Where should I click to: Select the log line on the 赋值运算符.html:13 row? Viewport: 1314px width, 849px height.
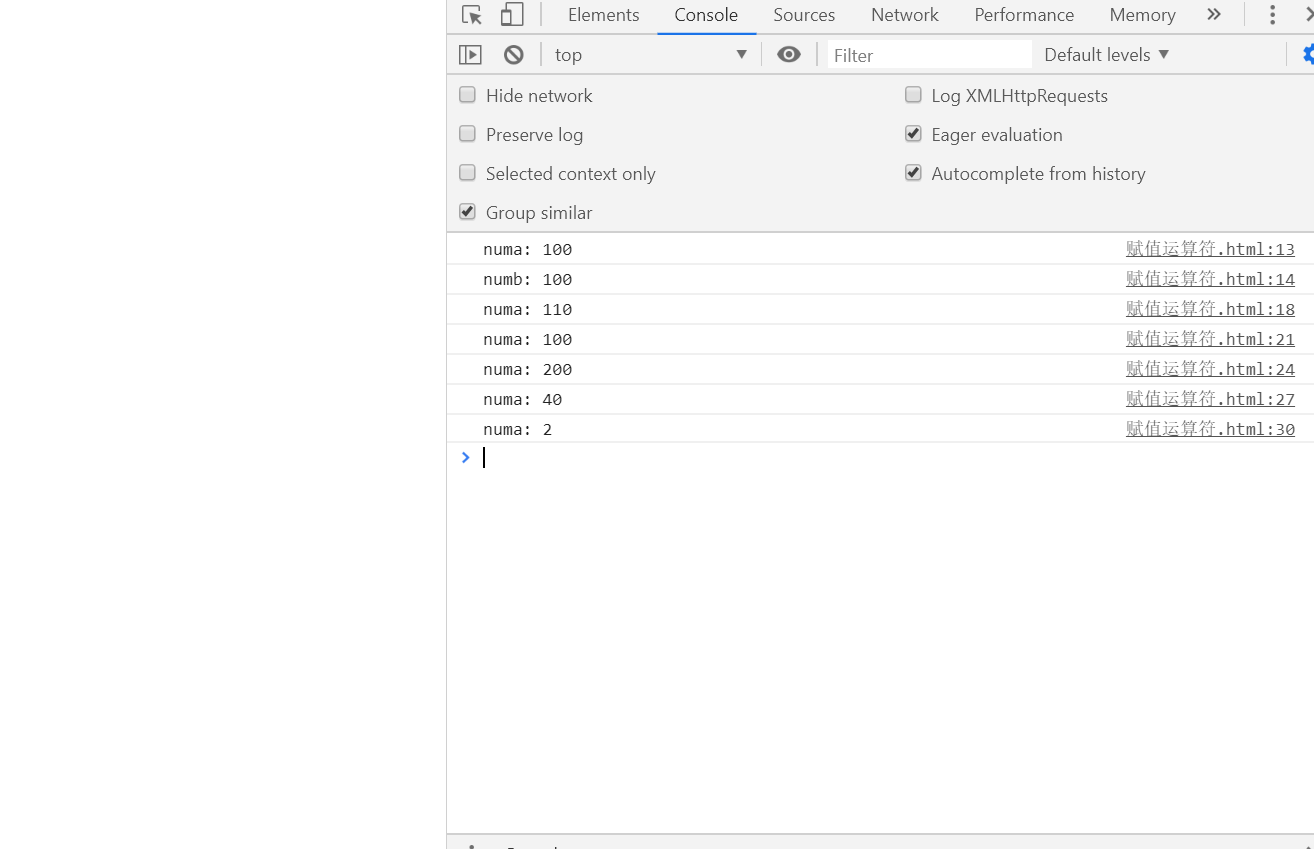[528, 249]
